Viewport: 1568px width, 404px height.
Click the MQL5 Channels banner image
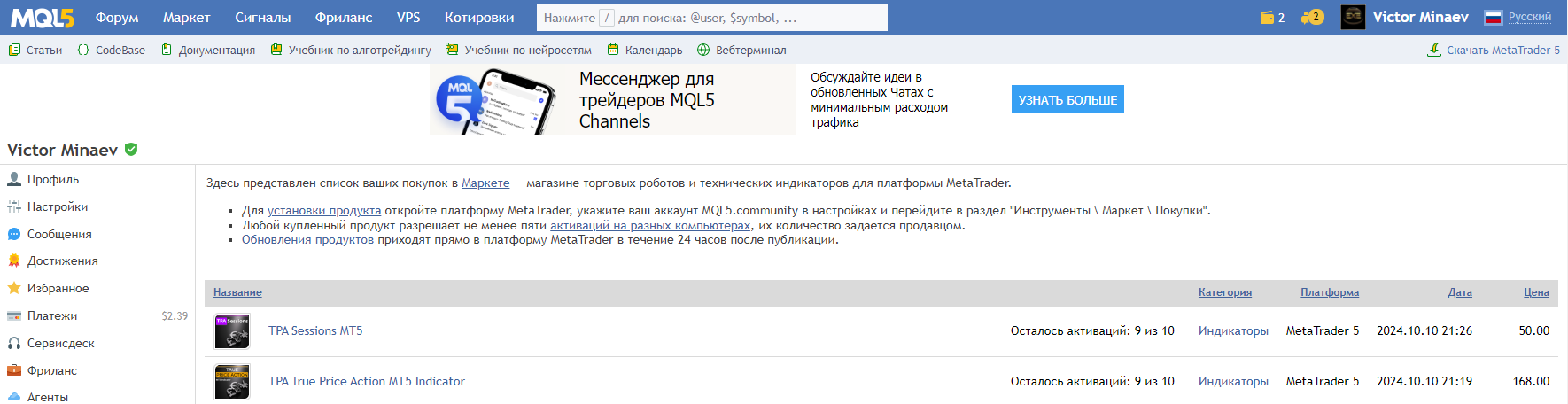(x=613, y=99)
